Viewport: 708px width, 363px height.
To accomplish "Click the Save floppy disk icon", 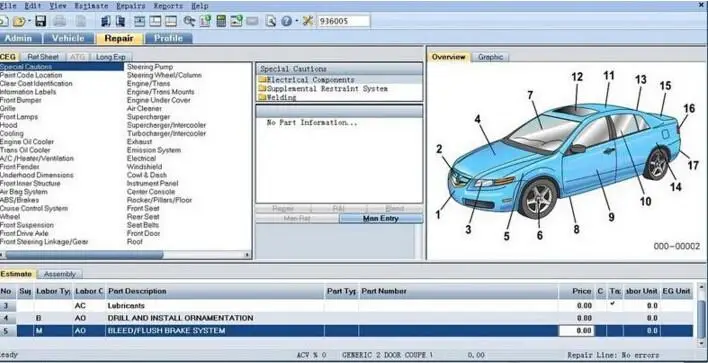I will tap(41, 21).
